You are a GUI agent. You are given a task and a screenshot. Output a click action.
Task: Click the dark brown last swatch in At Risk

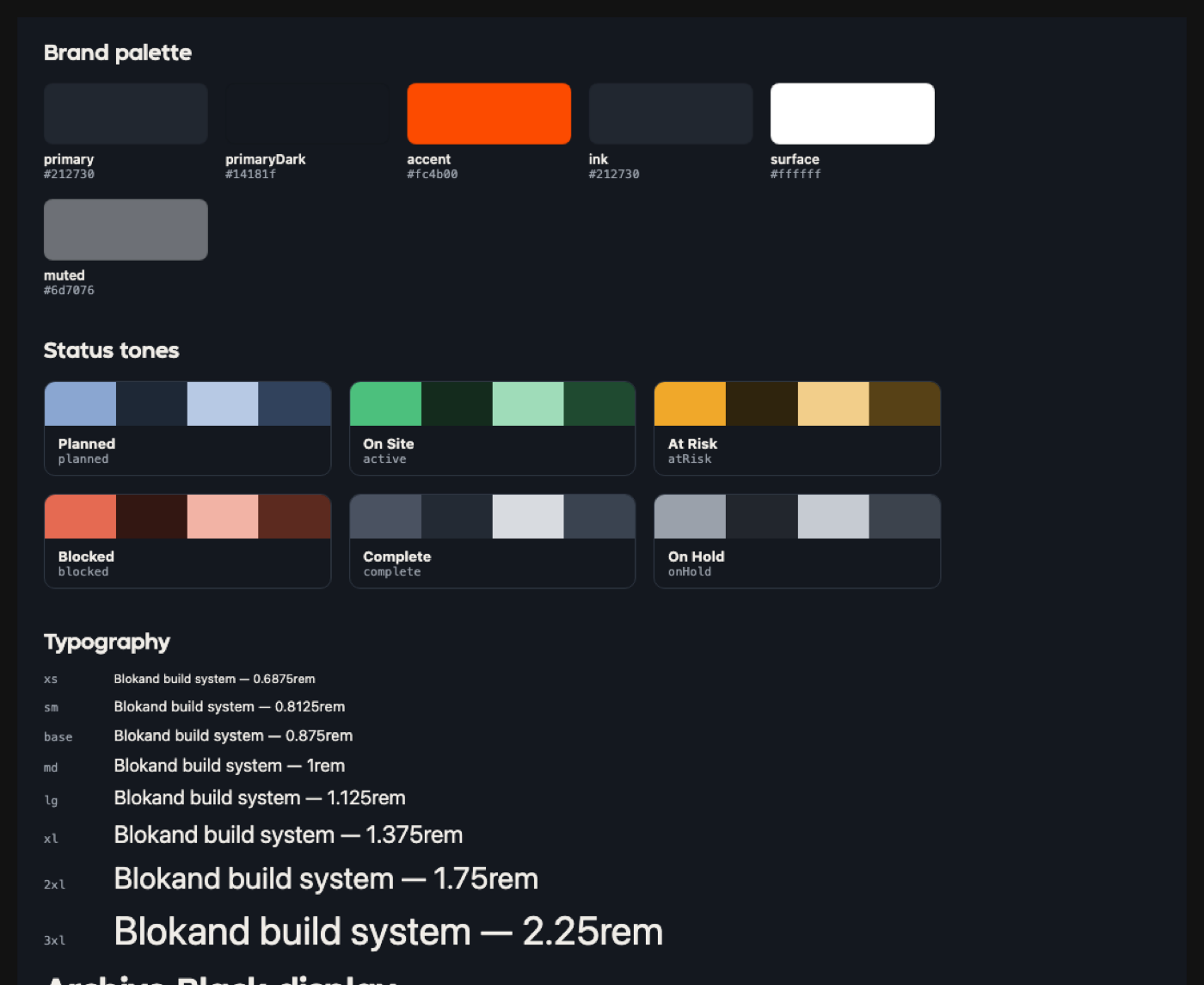[905, 403]
